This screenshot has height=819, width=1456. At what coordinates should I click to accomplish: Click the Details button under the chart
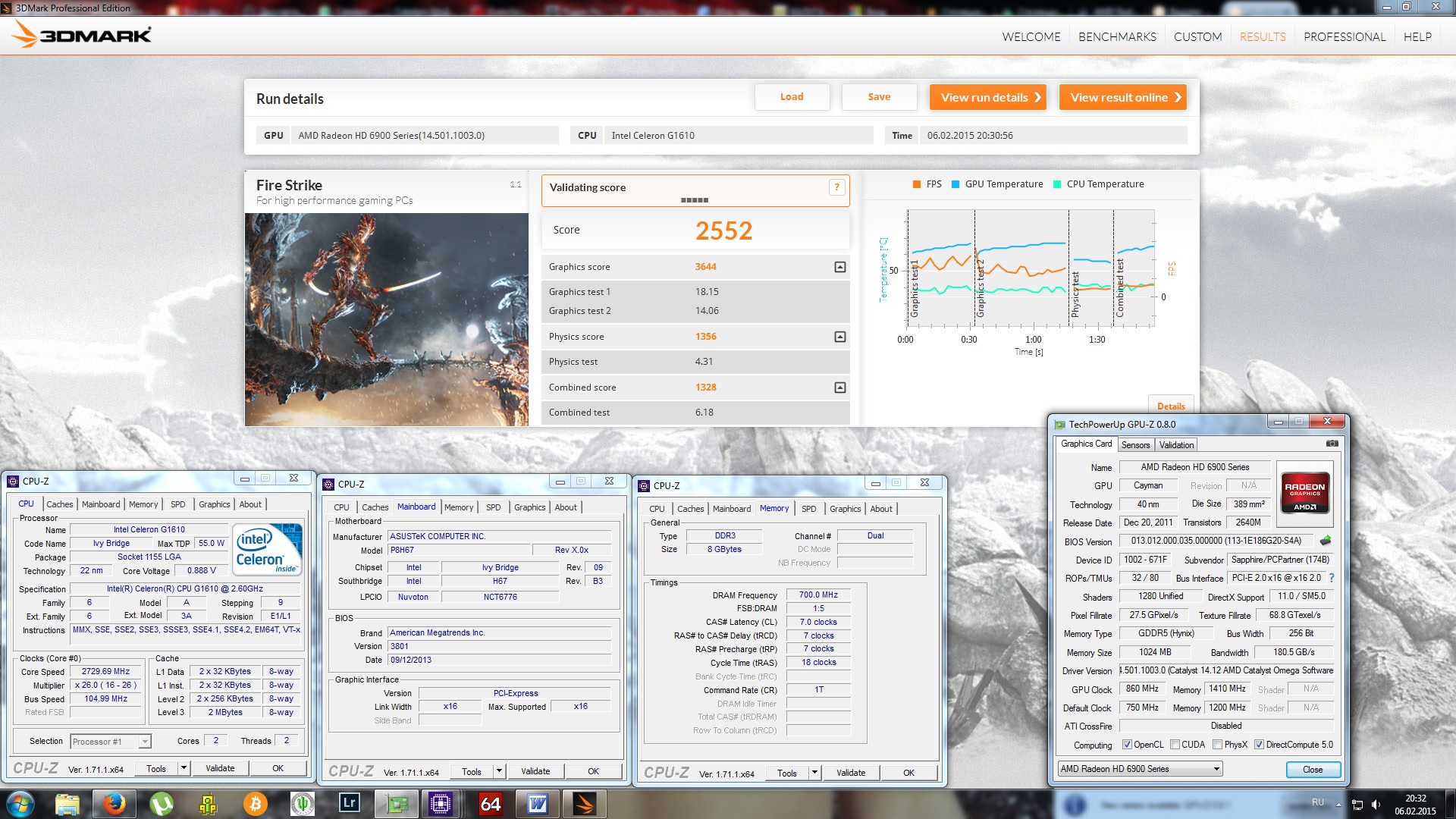coord(1171,406)
